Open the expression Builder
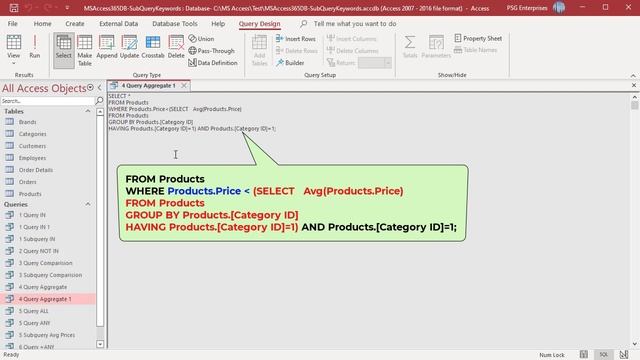 click(290, 63)
